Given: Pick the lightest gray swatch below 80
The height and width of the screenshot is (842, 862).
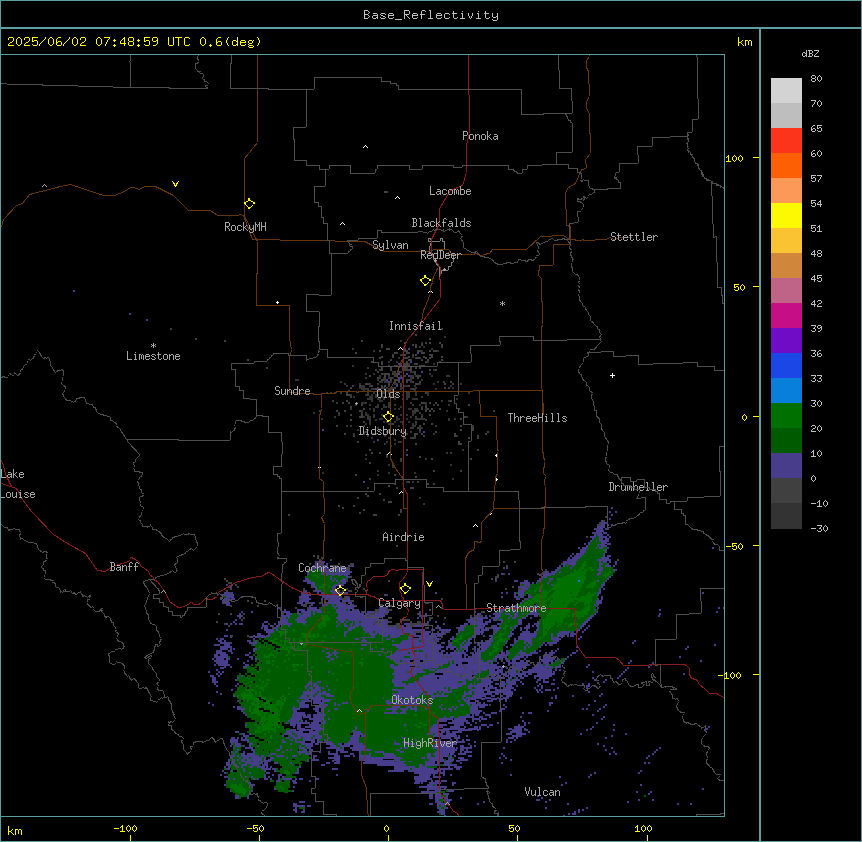Looking at the screenshot, I should (x=786, y=91).
